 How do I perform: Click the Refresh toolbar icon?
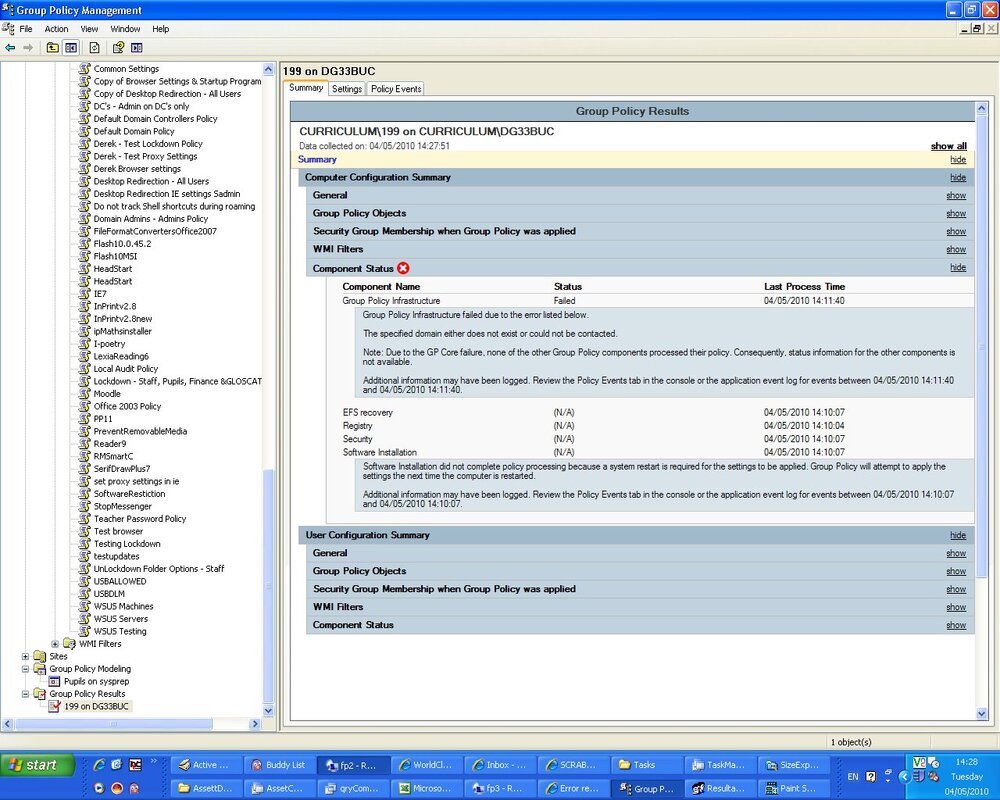(94, 48)
